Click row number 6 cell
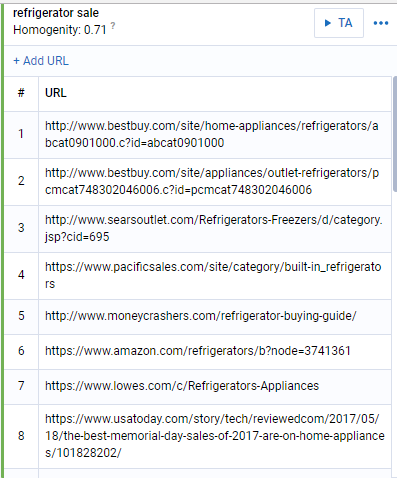The image size is (397, 478). pyautogui.click(x=21, y=351)
